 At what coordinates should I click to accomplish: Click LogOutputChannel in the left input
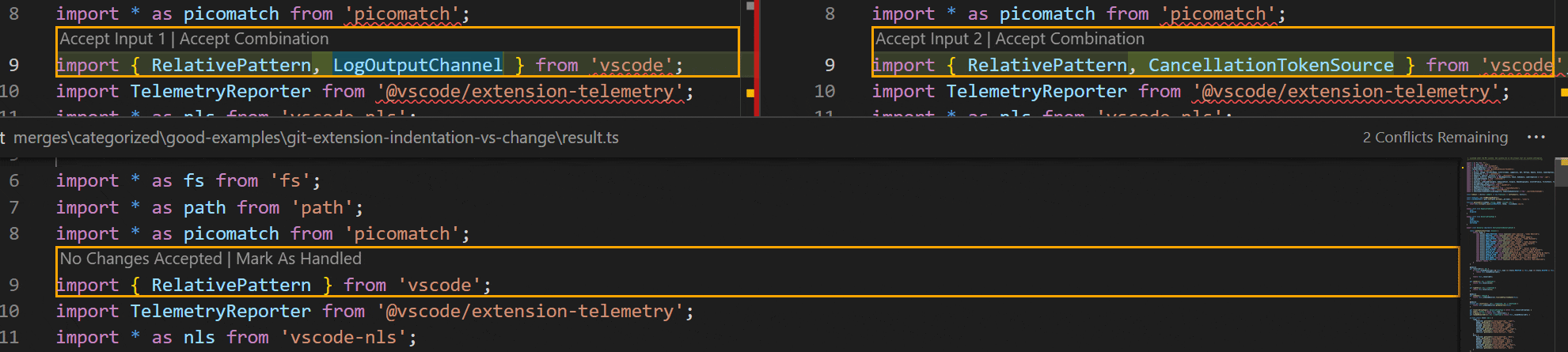coord(417,65)
